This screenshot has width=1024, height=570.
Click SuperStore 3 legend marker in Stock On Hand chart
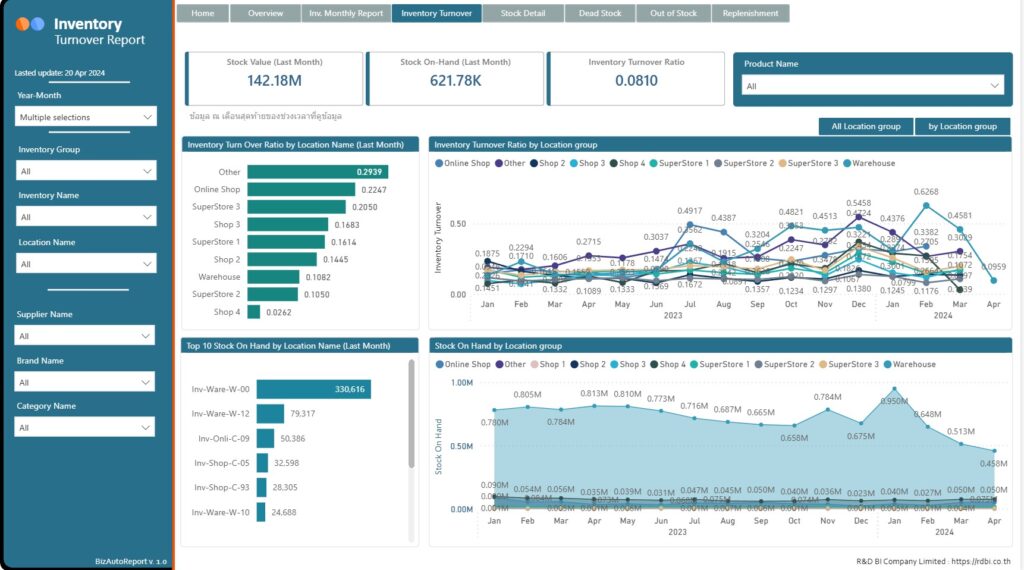[x=823, y=365]
